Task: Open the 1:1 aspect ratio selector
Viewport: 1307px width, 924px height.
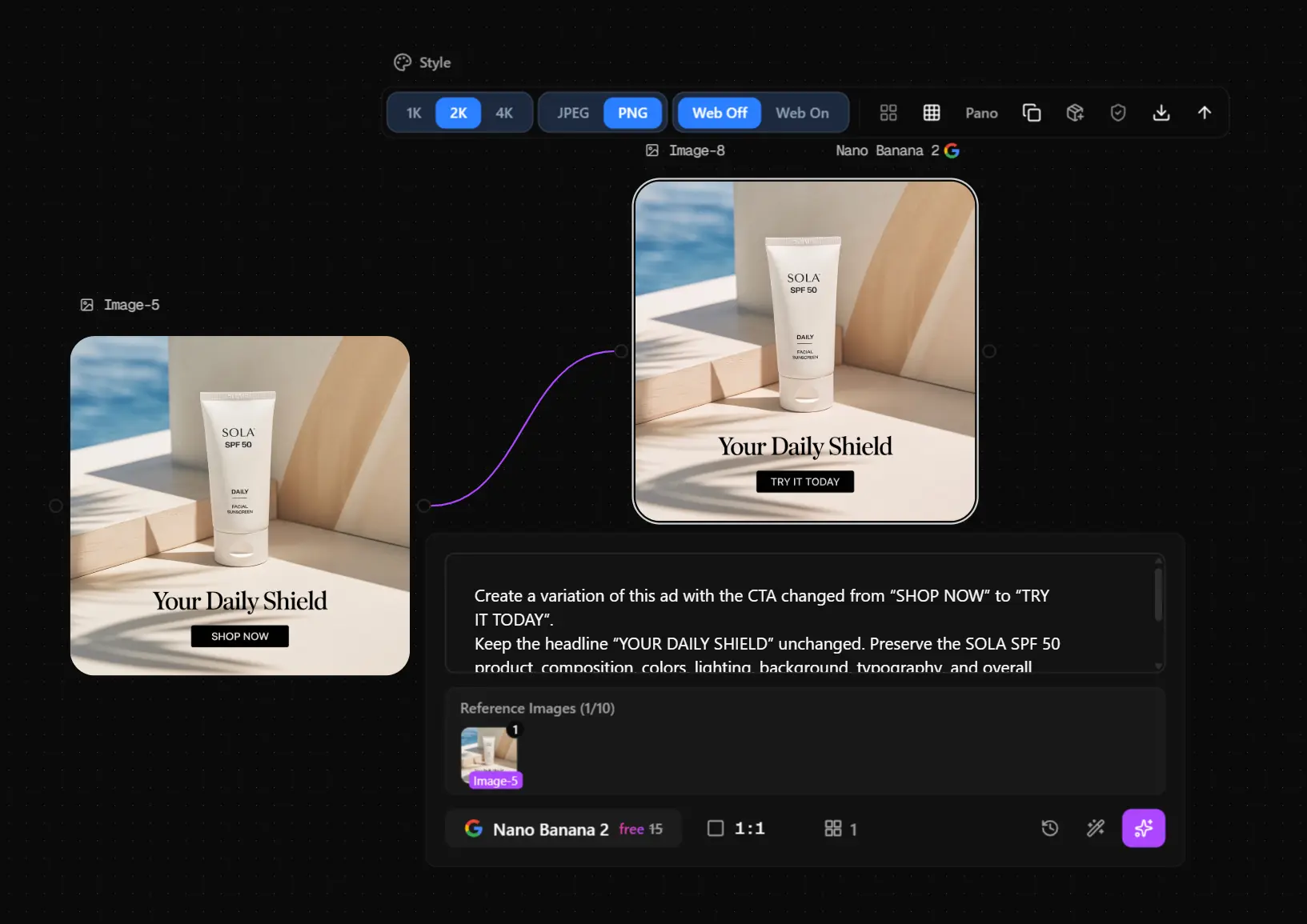Action: 736,829
